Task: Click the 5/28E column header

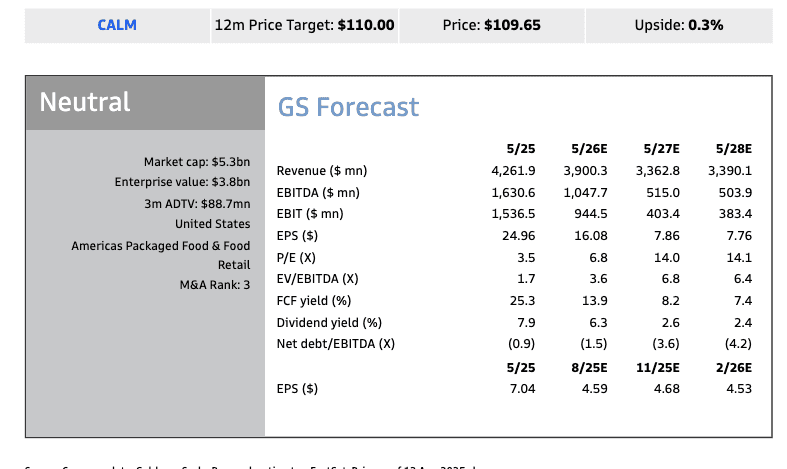Action: coord(733,149)
